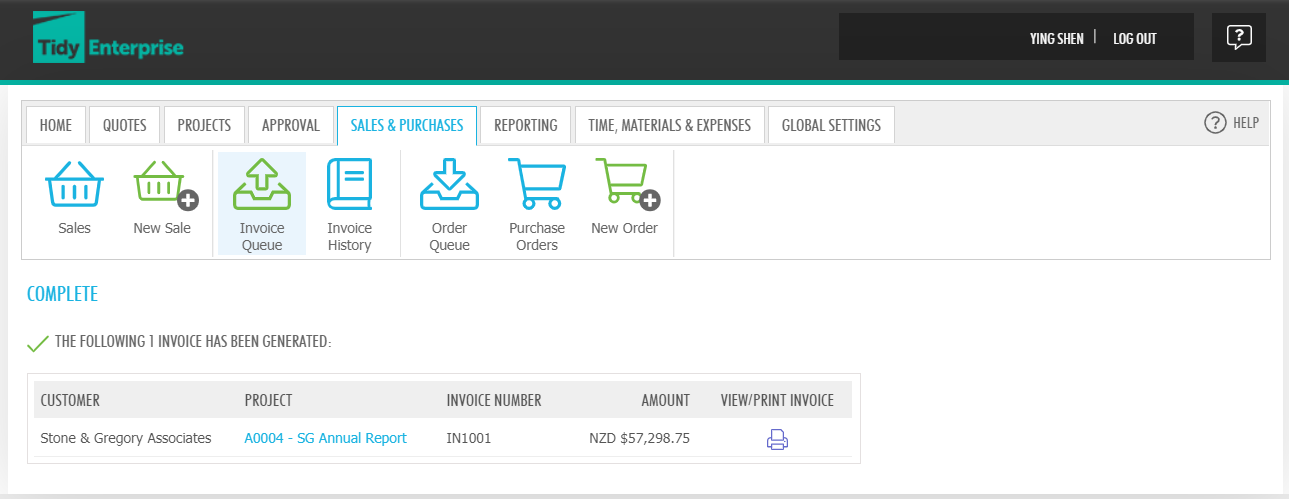
Task: Open the Help question mark link
Action: pyautogui.click(x=1231, y=123)
